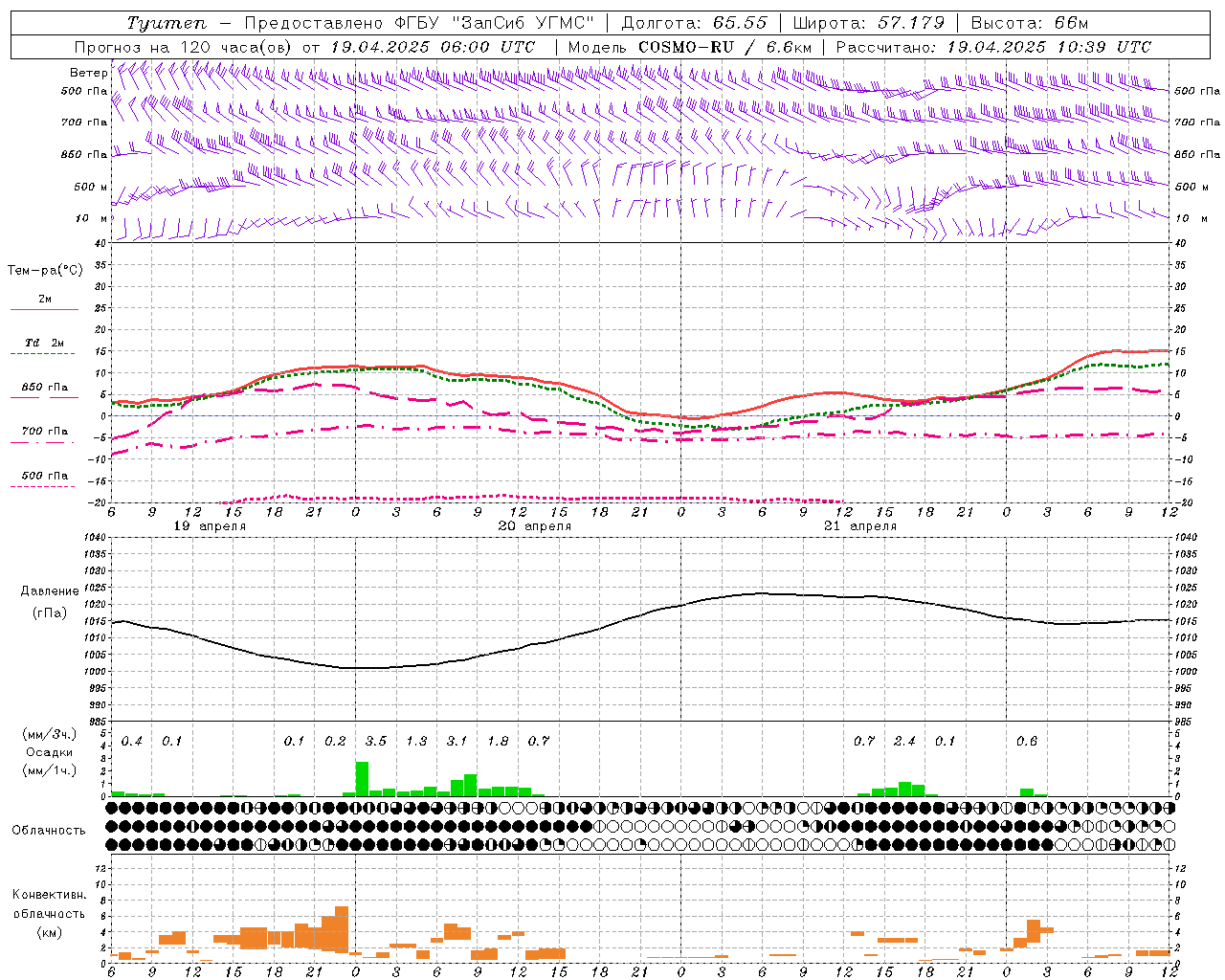Click the "(мм/3ч.)" precipitation unit label
The height and width of the screenshot is (980, 1225).
[x=49, y=734]
